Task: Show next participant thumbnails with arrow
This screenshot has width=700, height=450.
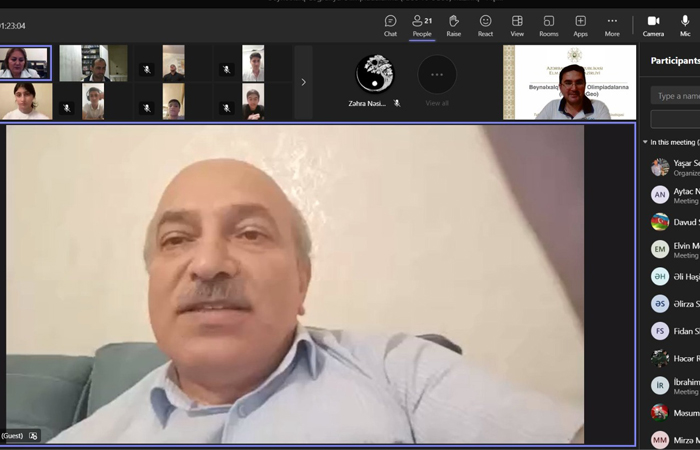Action: [x=304, y=82]
